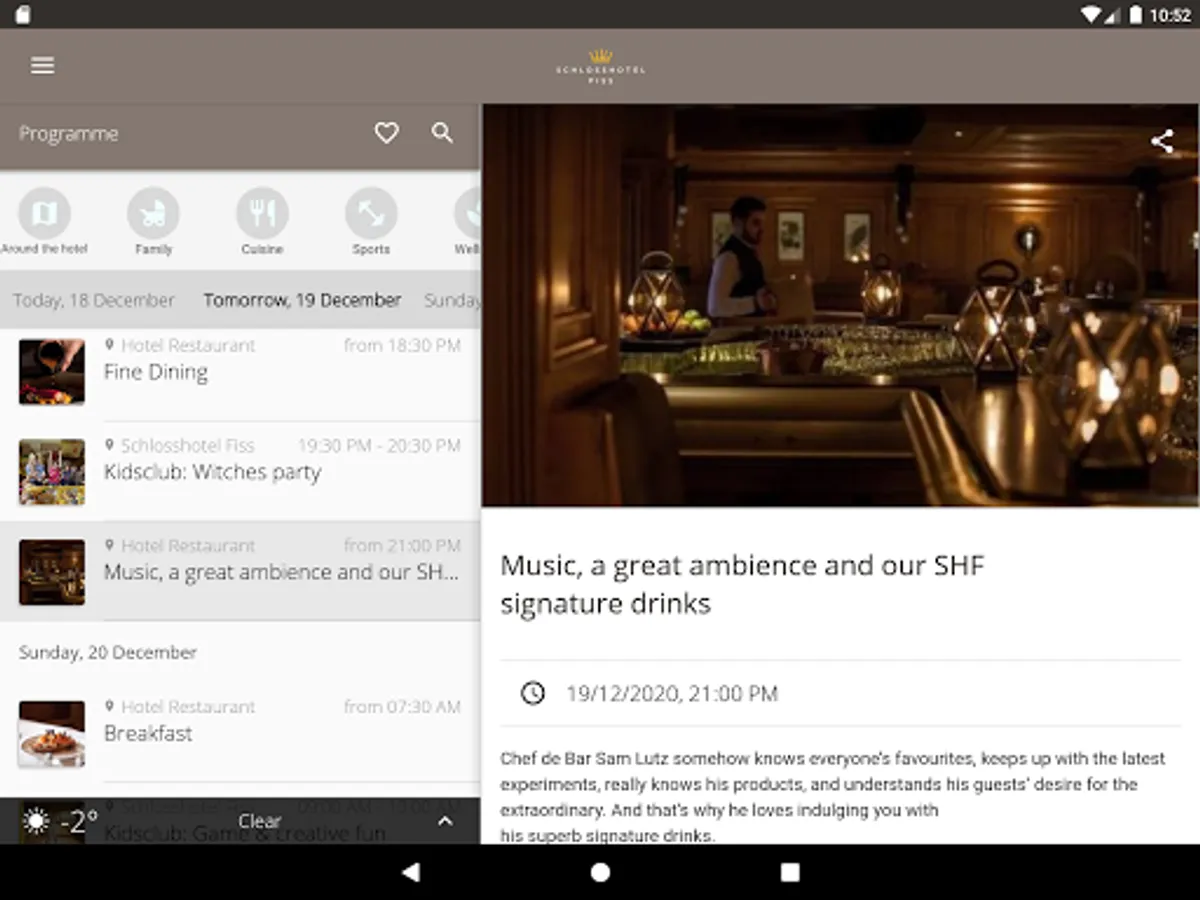Tap the event title in detail pane
This screenshot has height=900, width=1200.
(x=742, y=584)
